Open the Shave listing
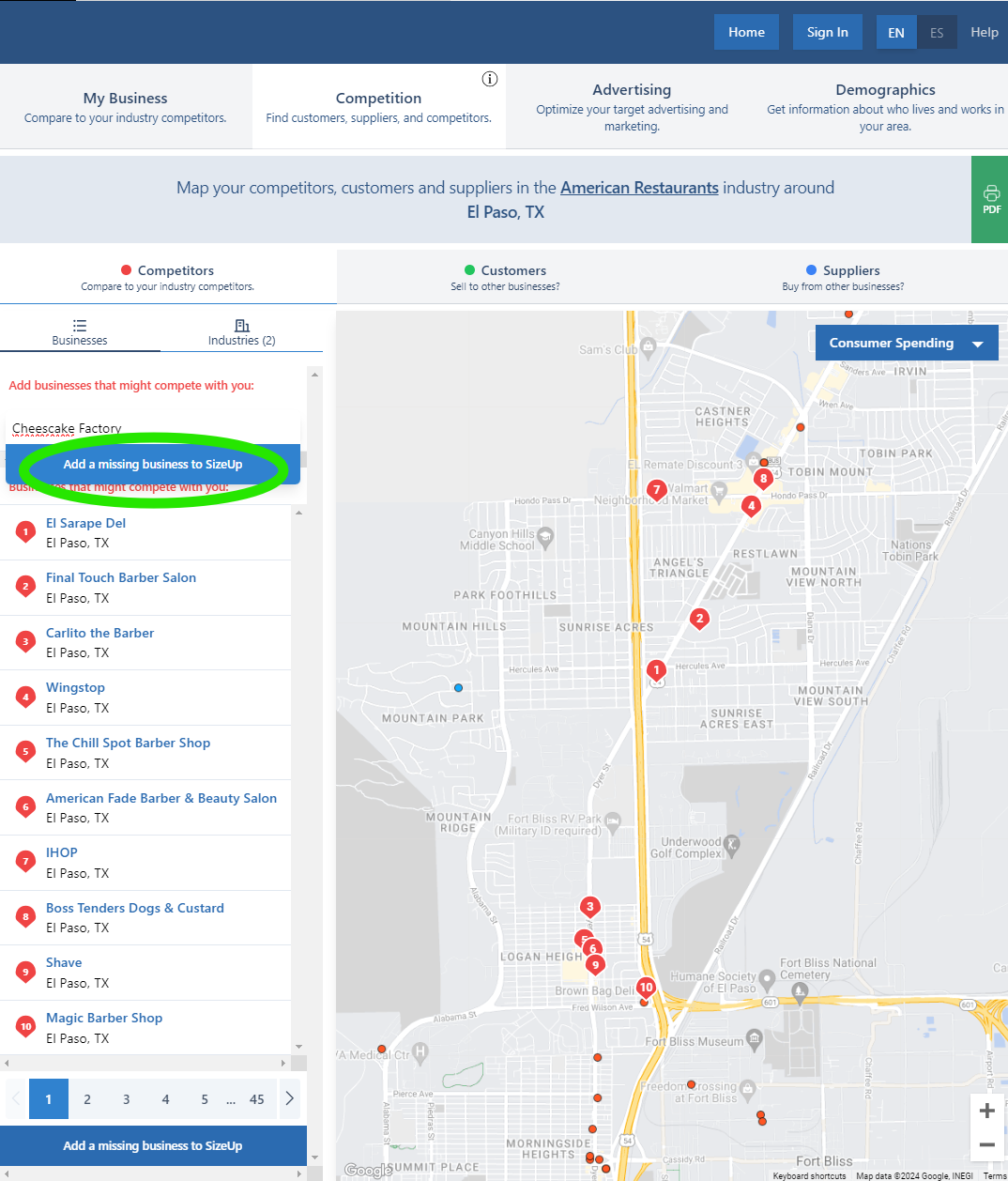The image size is (1008, 1181). click(64, 963)
